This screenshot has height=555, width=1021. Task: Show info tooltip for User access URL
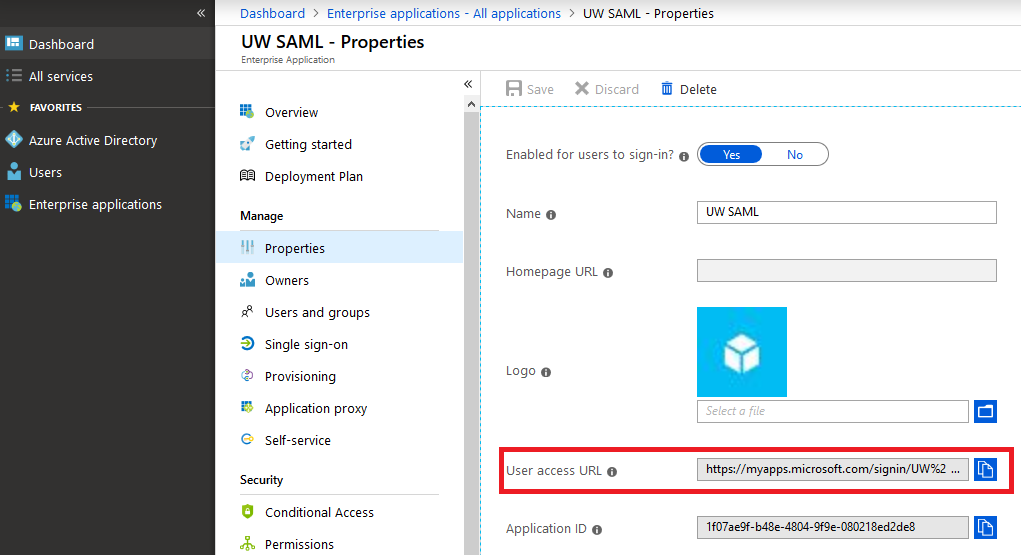[x=611, y=472]
